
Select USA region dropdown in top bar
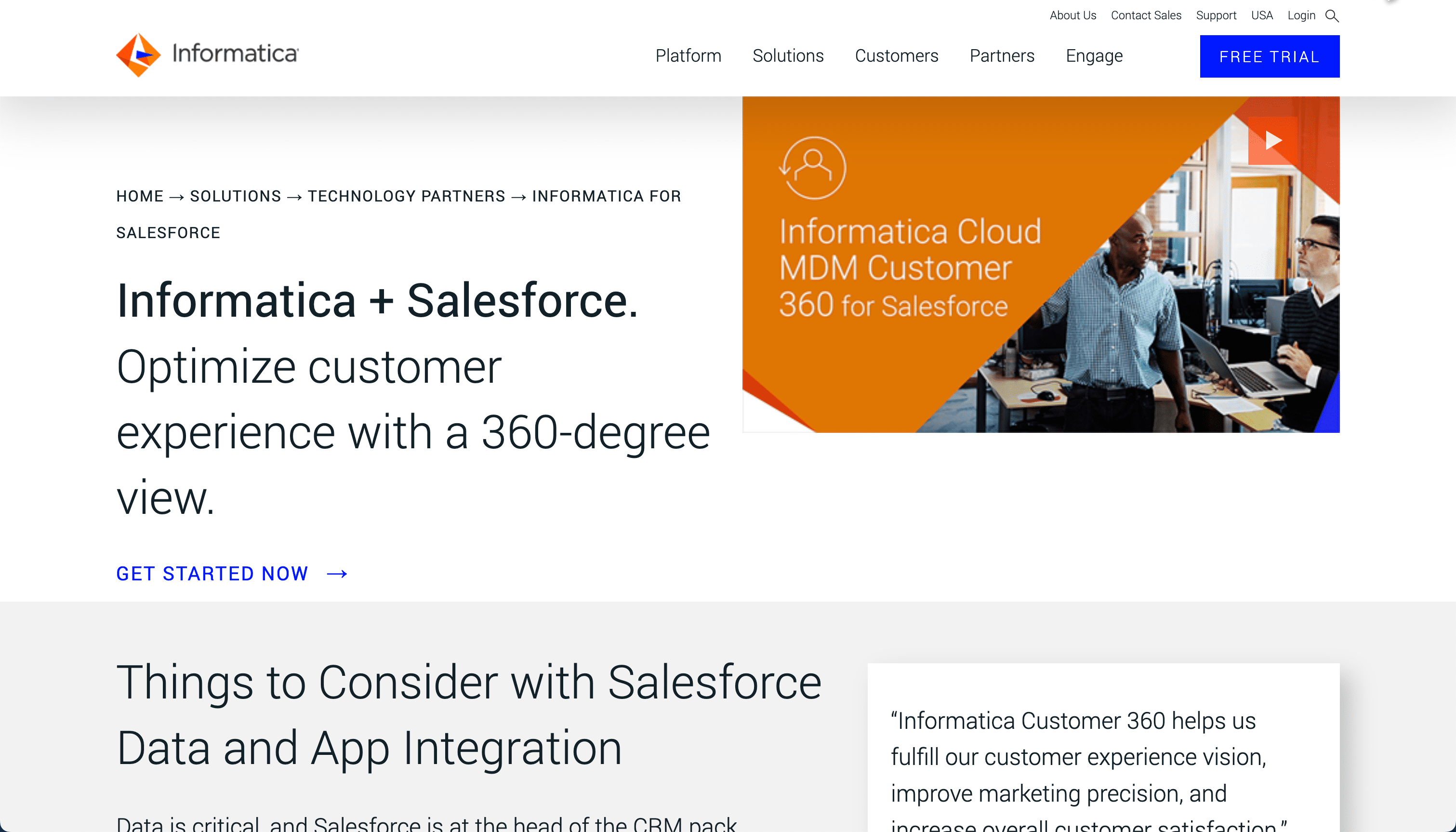pos(1262,15)
